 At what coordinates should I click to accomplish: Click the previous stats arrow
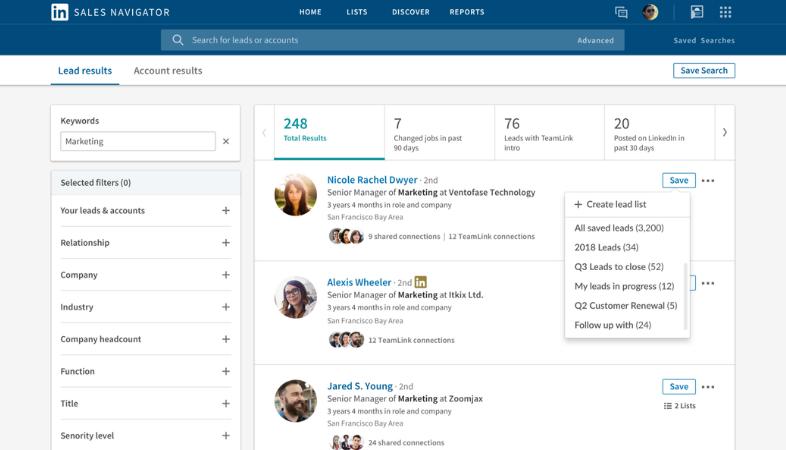coord(264,133)
